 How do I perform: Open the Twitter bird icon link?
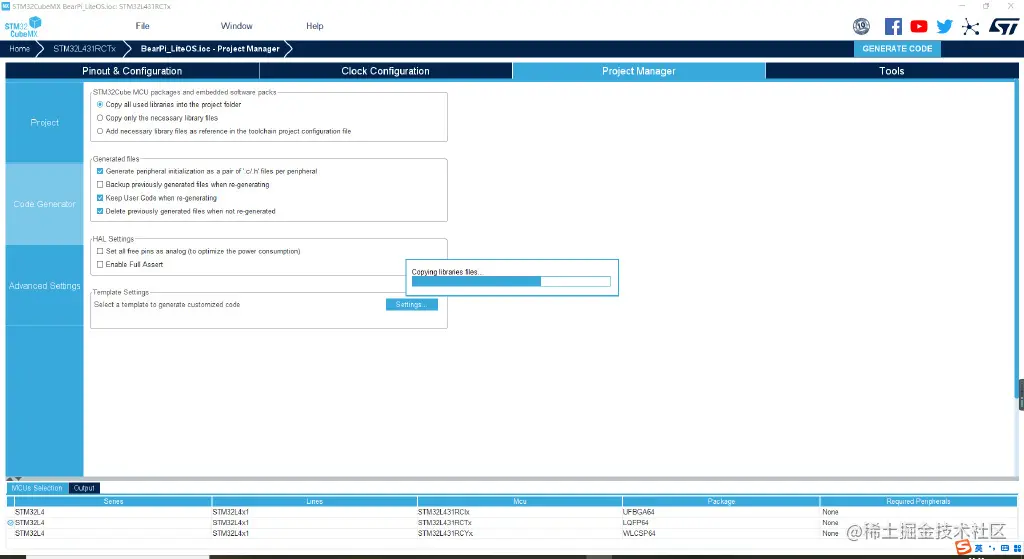tap(944, 26)
